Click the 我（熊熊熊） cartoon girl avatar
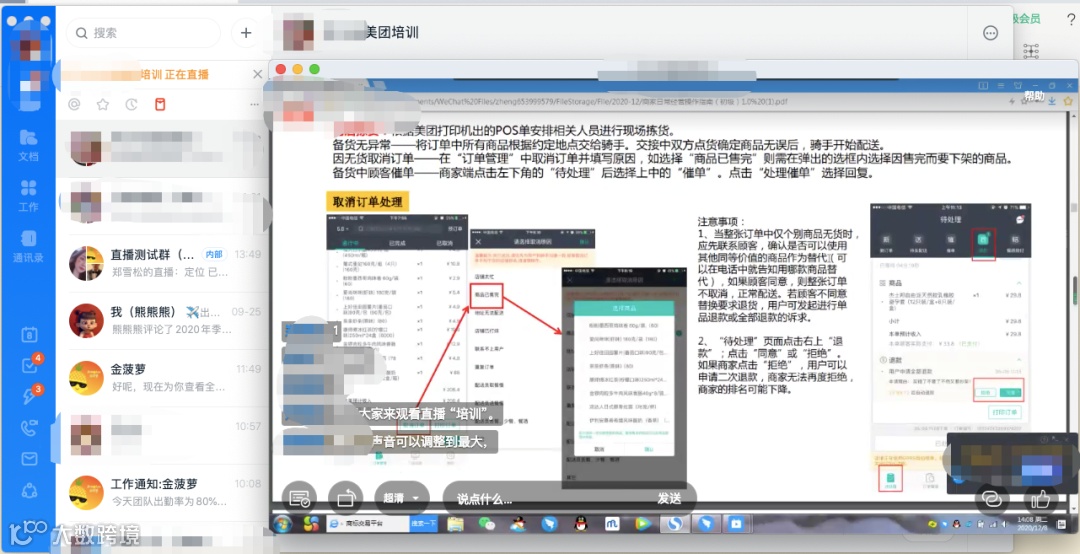 87,320
